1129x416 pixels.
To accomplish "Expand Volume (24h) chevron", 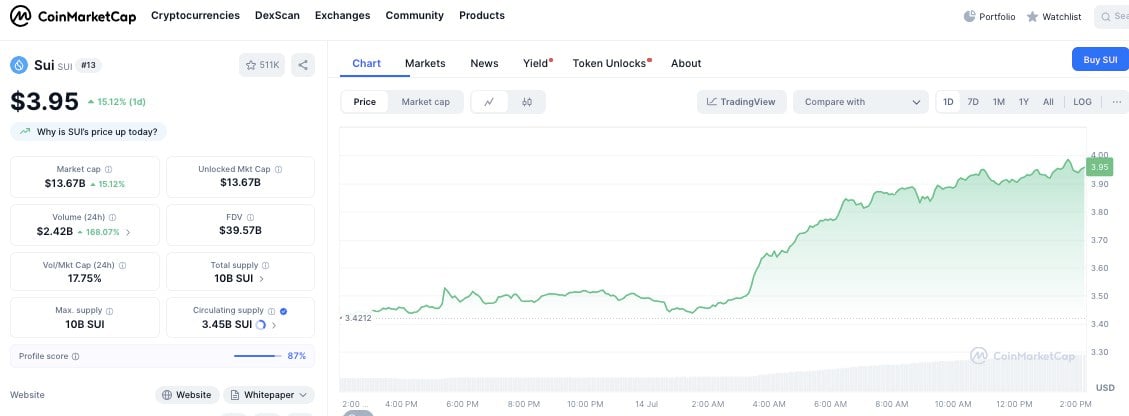I will pyautogui.click(x=128, y=232).
